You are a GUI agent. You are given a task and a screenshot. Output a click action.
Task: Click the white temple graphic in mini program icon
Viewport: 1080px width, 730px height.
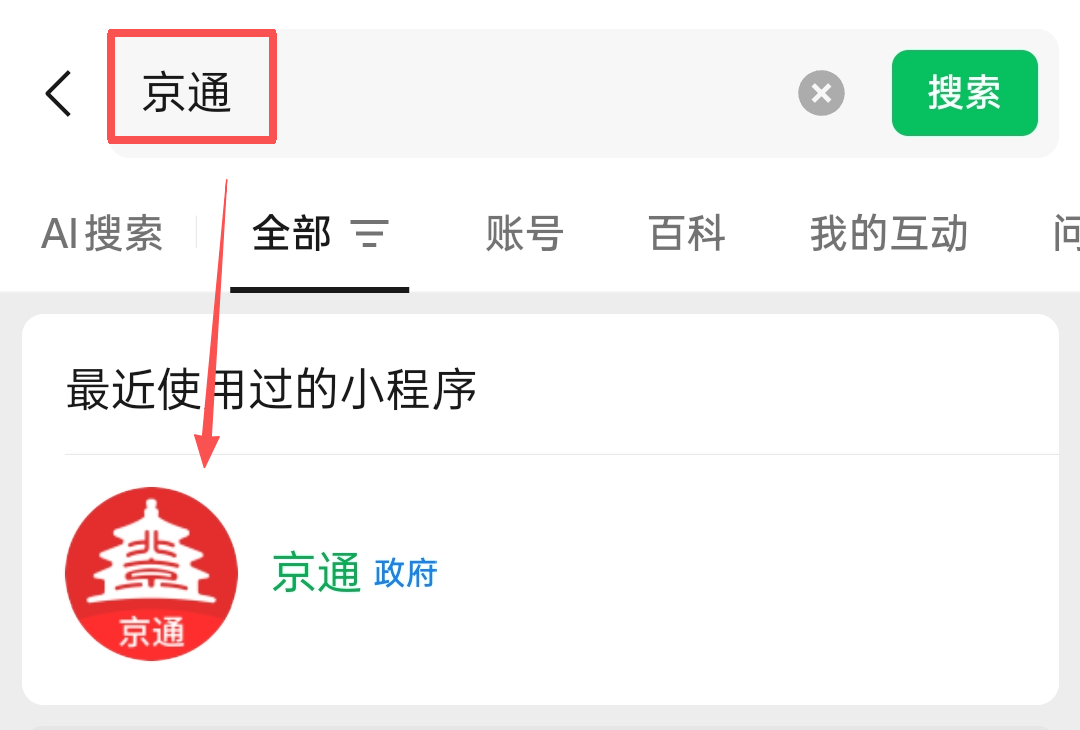[x=152, y=552]
